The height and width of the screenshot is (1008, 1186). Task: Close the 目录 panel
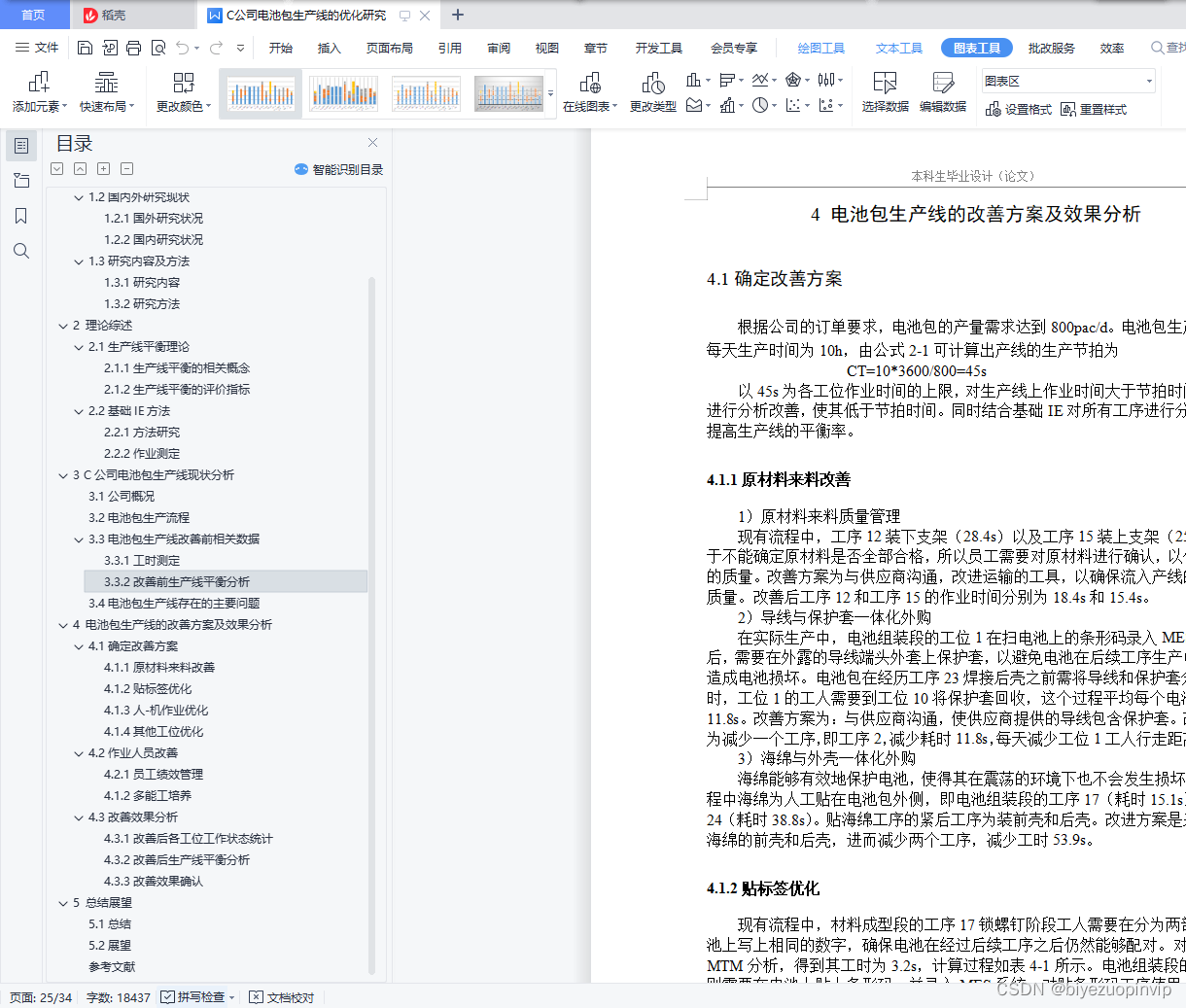372,143
